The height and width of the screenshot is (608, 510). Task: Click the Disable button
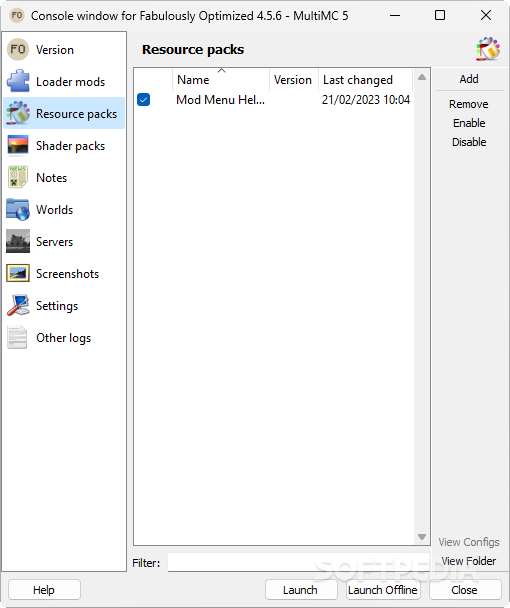pyautogui.click(x=469, y=142)
